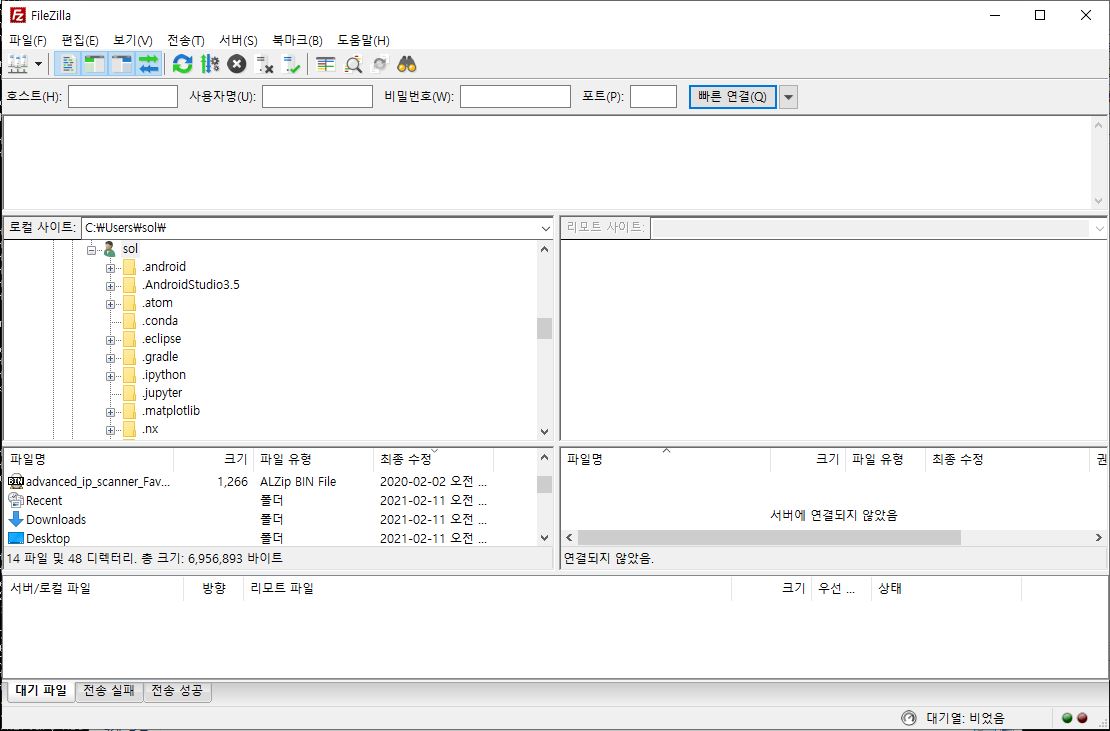Click the process queue icon
The height and width of the screenshot is (731, 1110).
209,64
